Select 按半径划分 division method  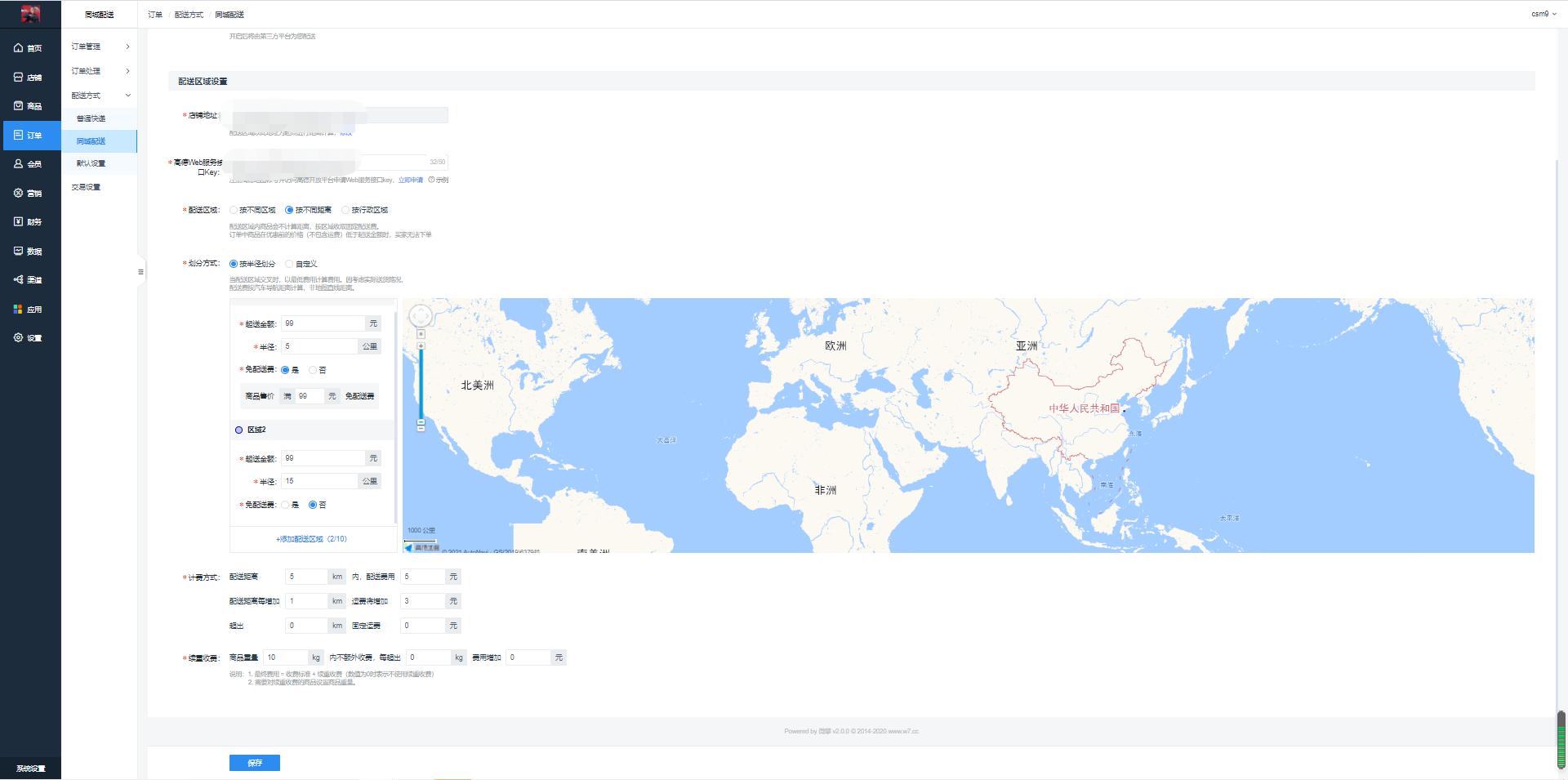[253, 265]
